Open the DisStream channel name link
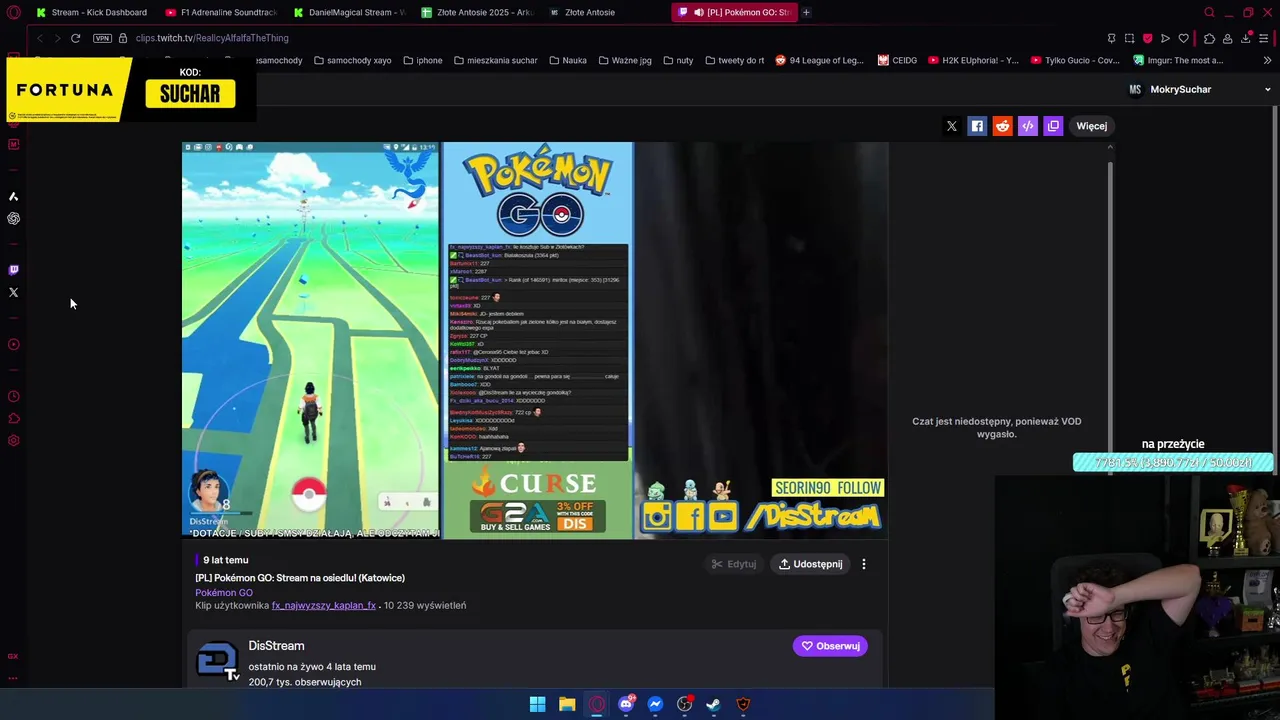Screen dimensions: 1280x720 click(x=276, y=646)
